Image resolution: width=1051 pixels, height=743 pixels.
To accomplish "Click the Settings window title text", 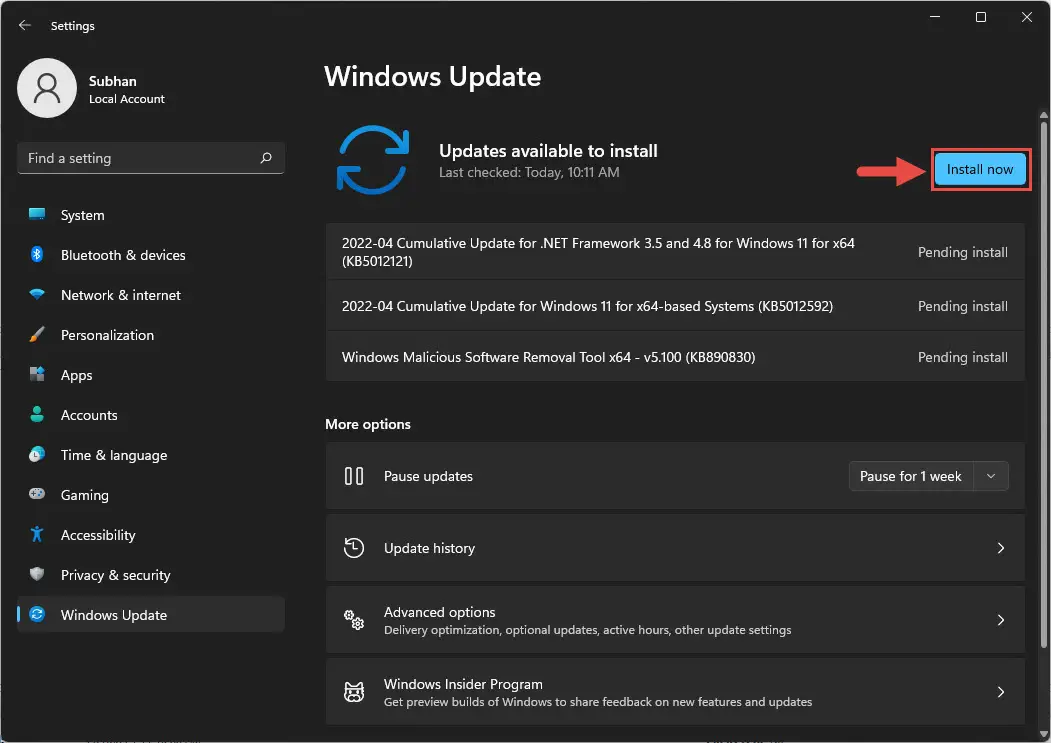I will (72, 25).
